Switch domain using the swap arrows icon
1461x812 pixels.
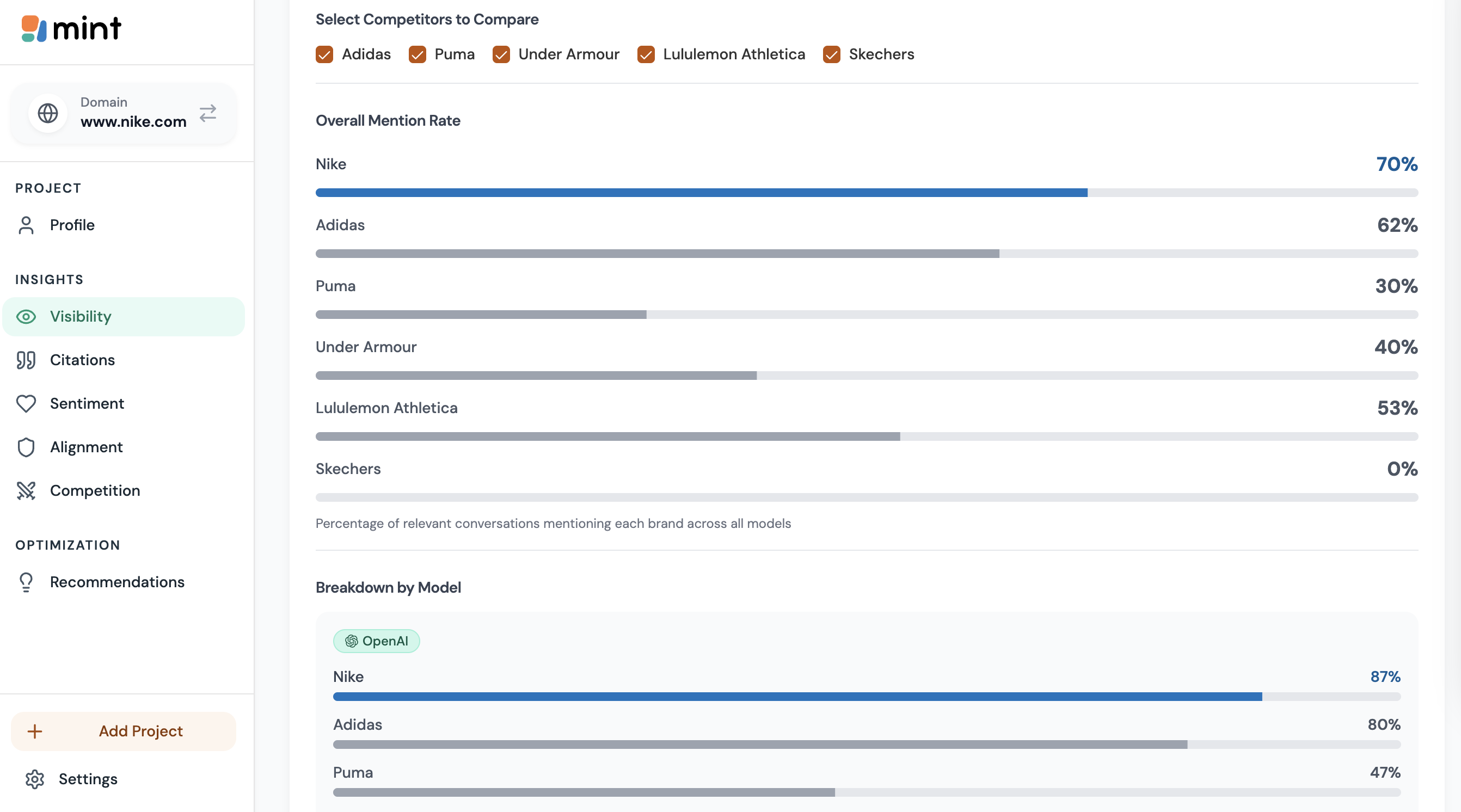(208, 113)
